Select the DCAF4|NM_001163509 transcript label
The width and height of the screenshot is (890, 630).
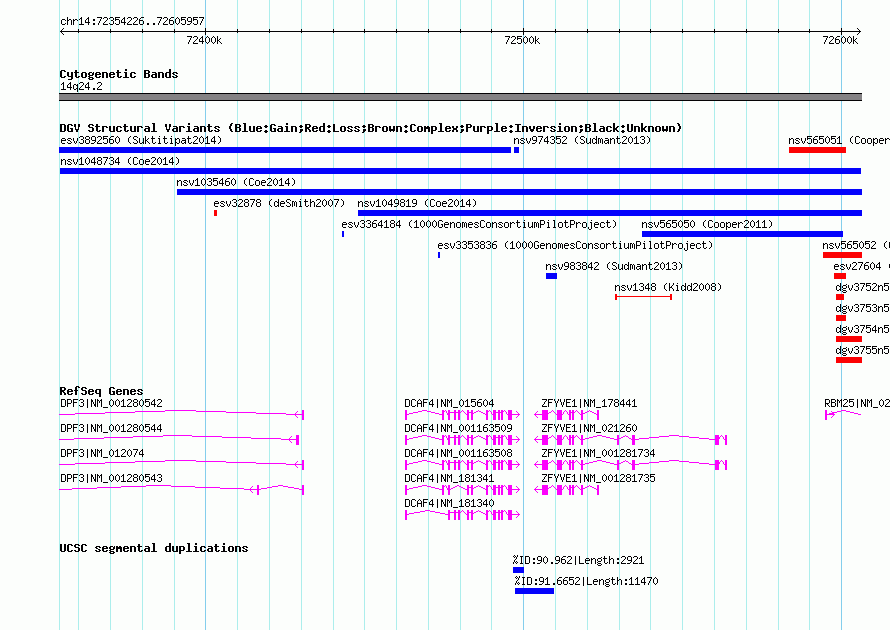click(458, 429)
